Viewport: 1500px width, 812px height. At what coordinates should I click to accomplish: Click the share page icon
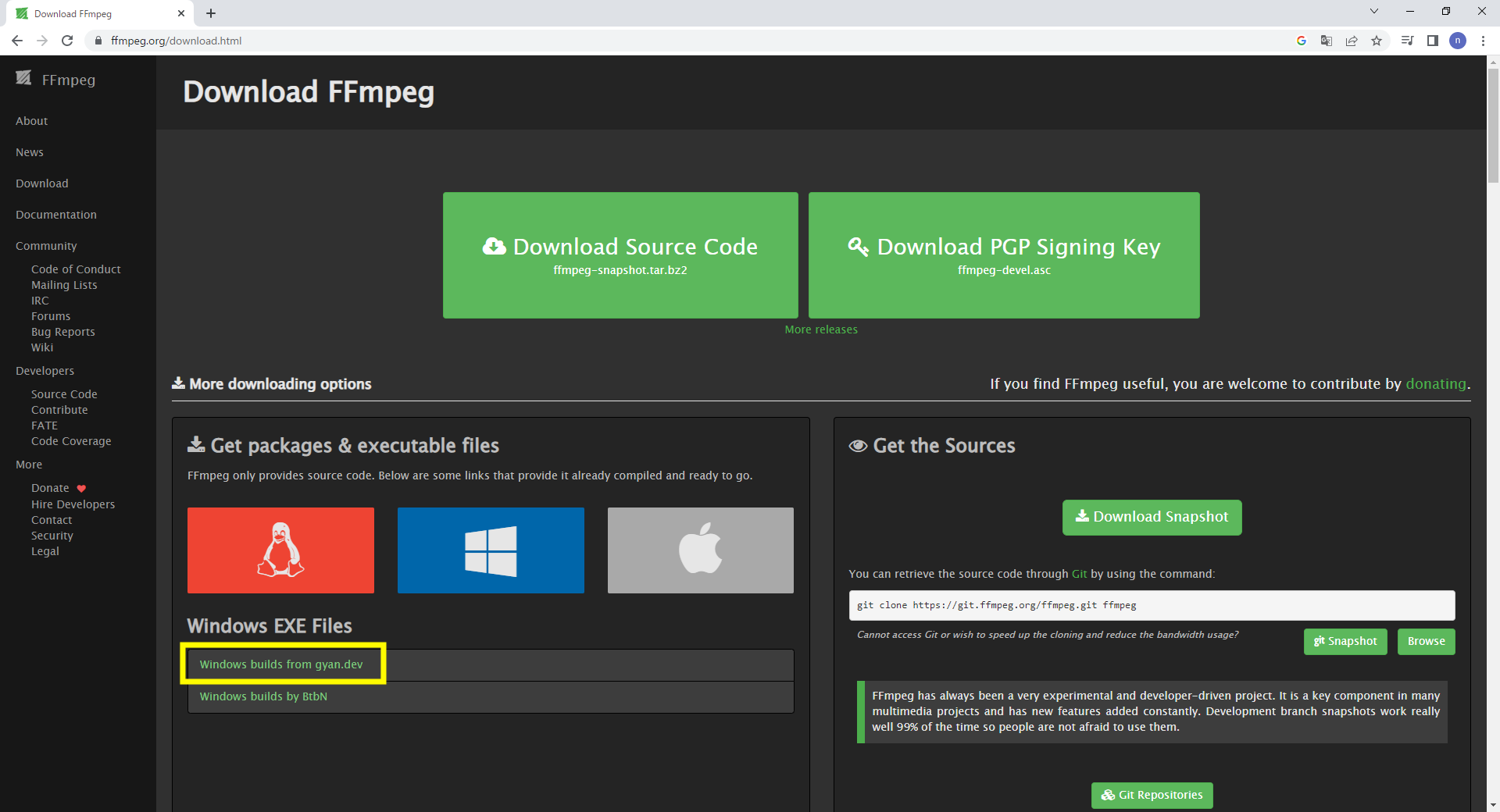pos(1352,41)
